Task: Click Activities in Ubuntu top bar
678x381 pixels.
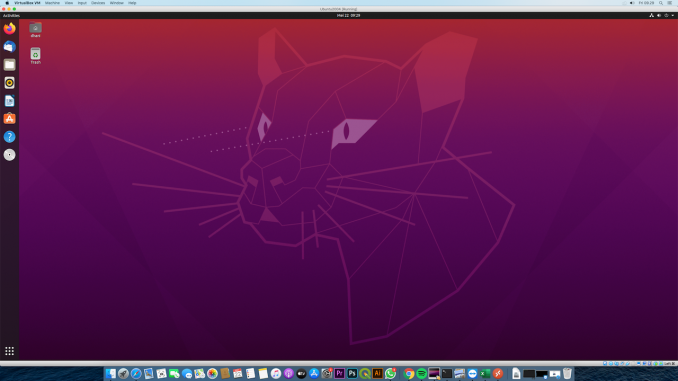Action: tap(11, 16)
